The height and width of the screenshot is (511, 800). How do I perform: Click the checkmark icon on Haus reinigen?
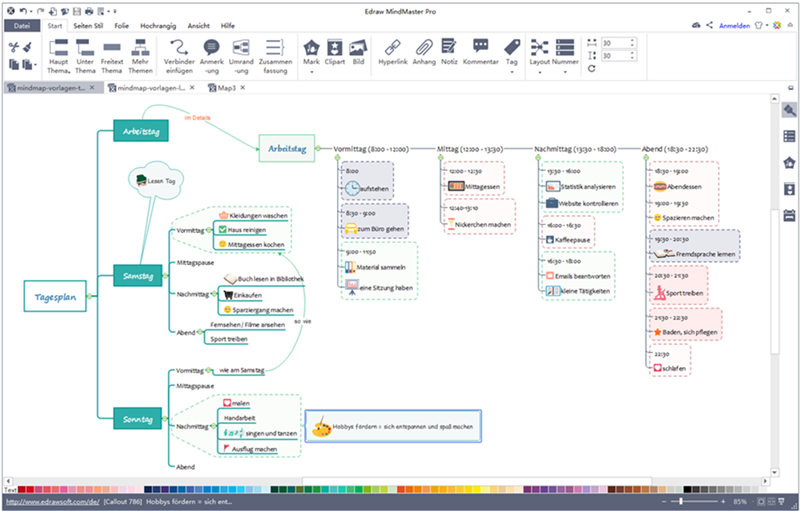(223, 230)
